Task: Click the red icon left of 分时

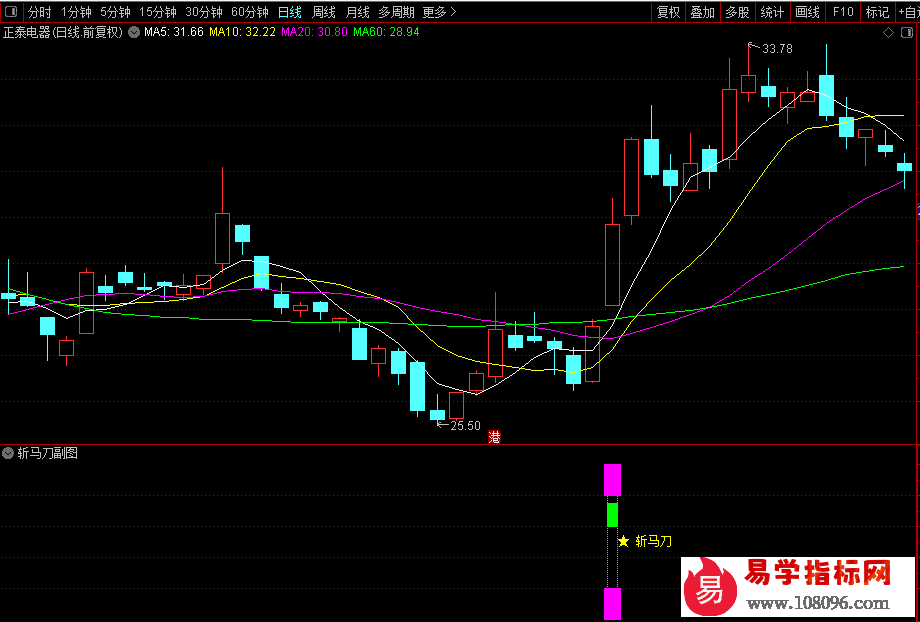Action: 11,12
